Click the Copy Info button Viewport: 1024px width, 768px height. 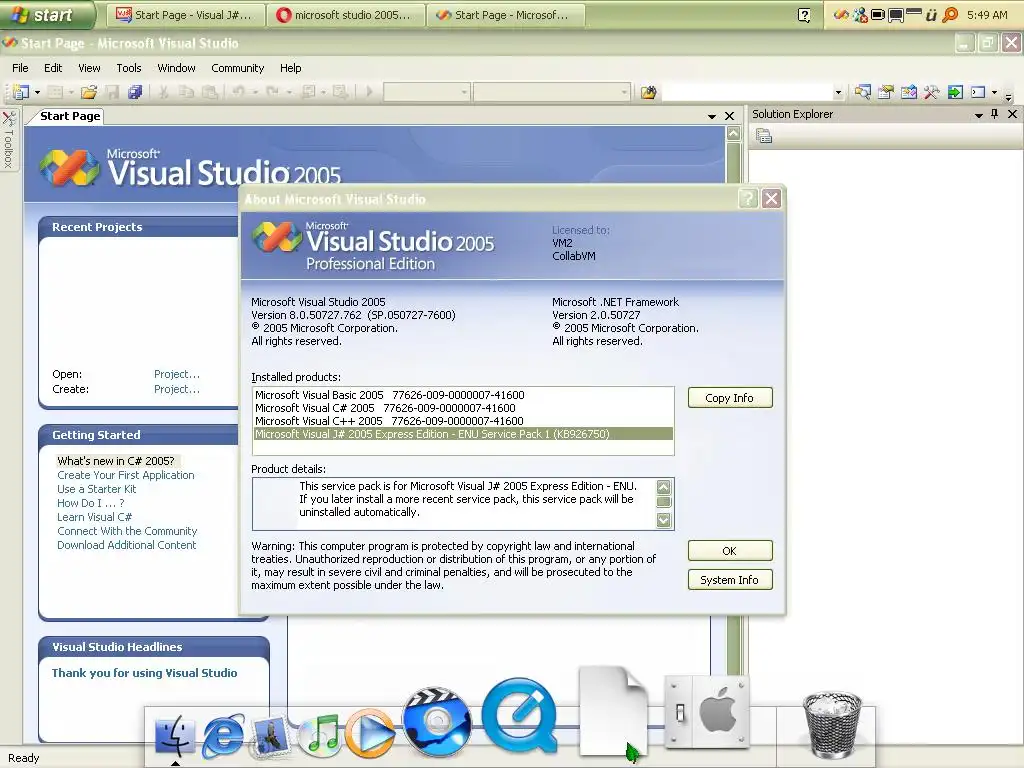click(729, 398)
